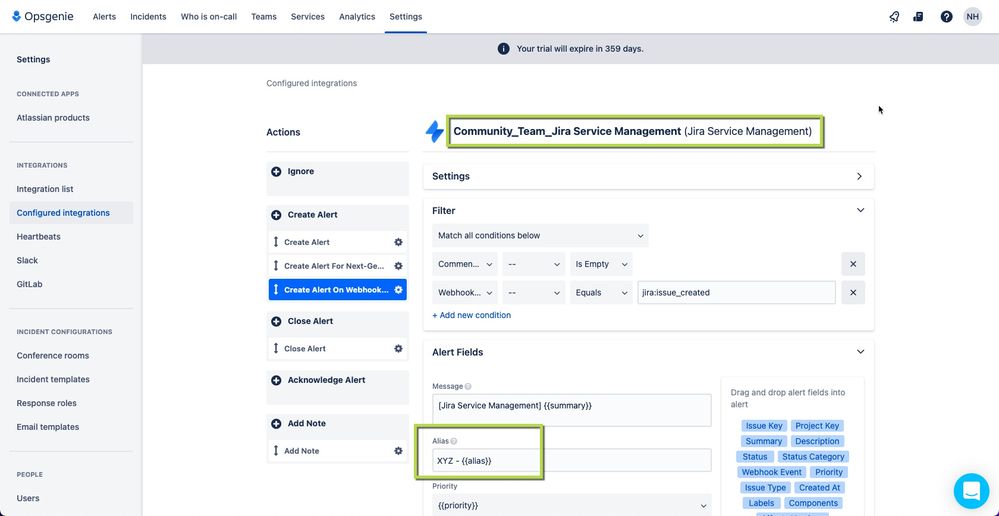This screenshot has height=516, width=999.
Task: Open Slack in the sidebar
Action: [27, 261]
